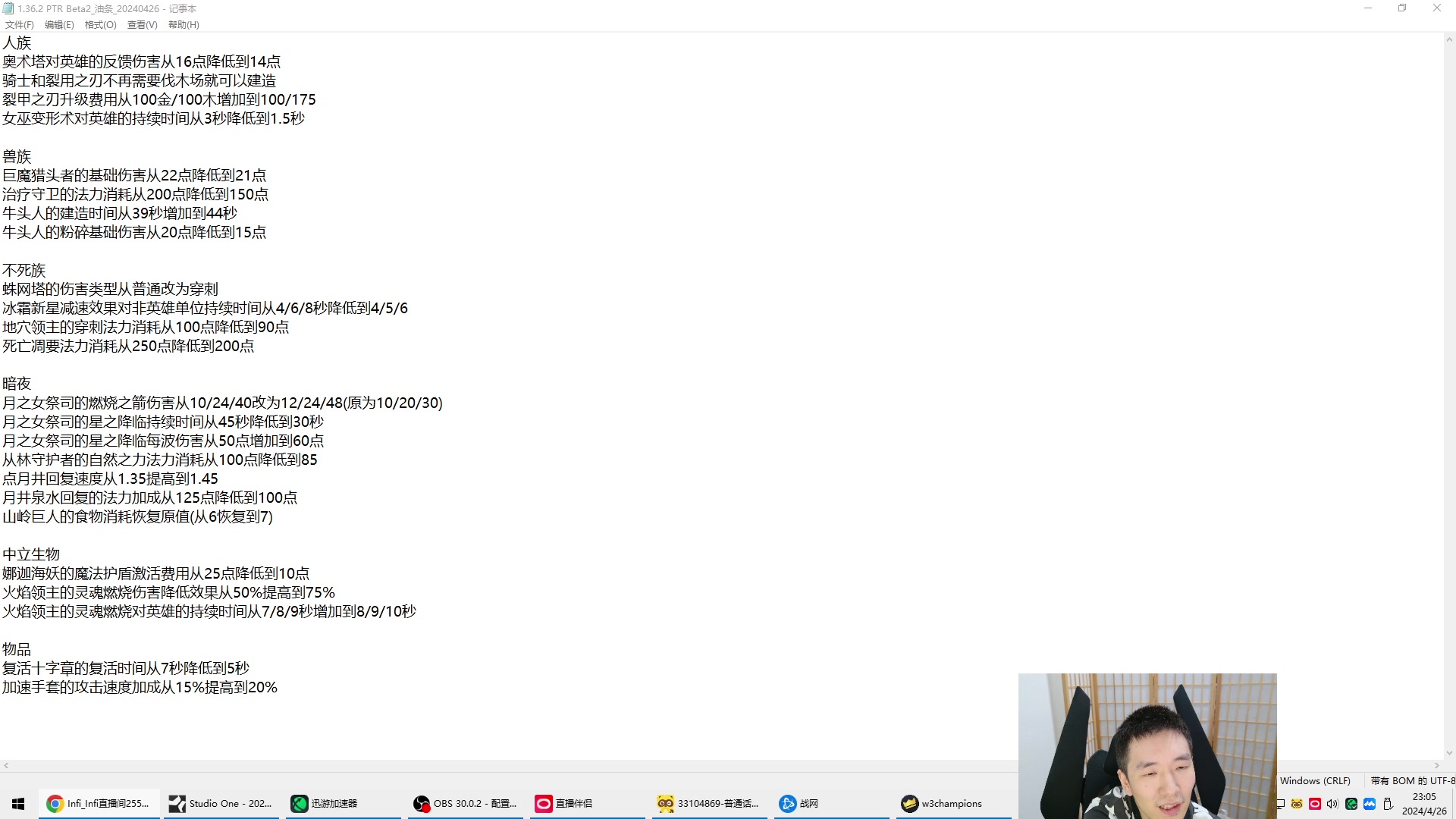
Task: Open the 33104869 voice chat taskbar app
Action: tap(708, 804)
